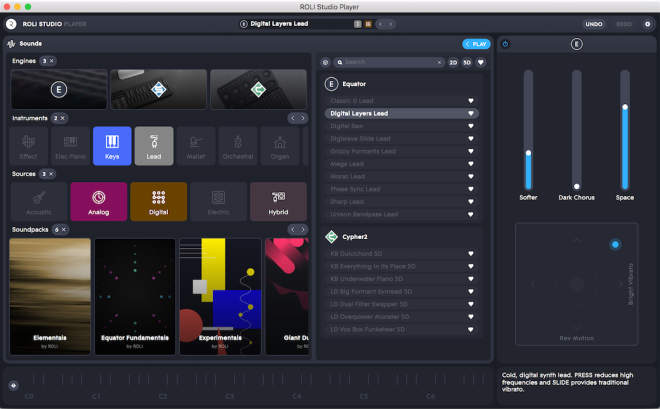Viewport: 660px width, 409px height.
Task: Choose the Keys instrument
Action: click(112, 146)
